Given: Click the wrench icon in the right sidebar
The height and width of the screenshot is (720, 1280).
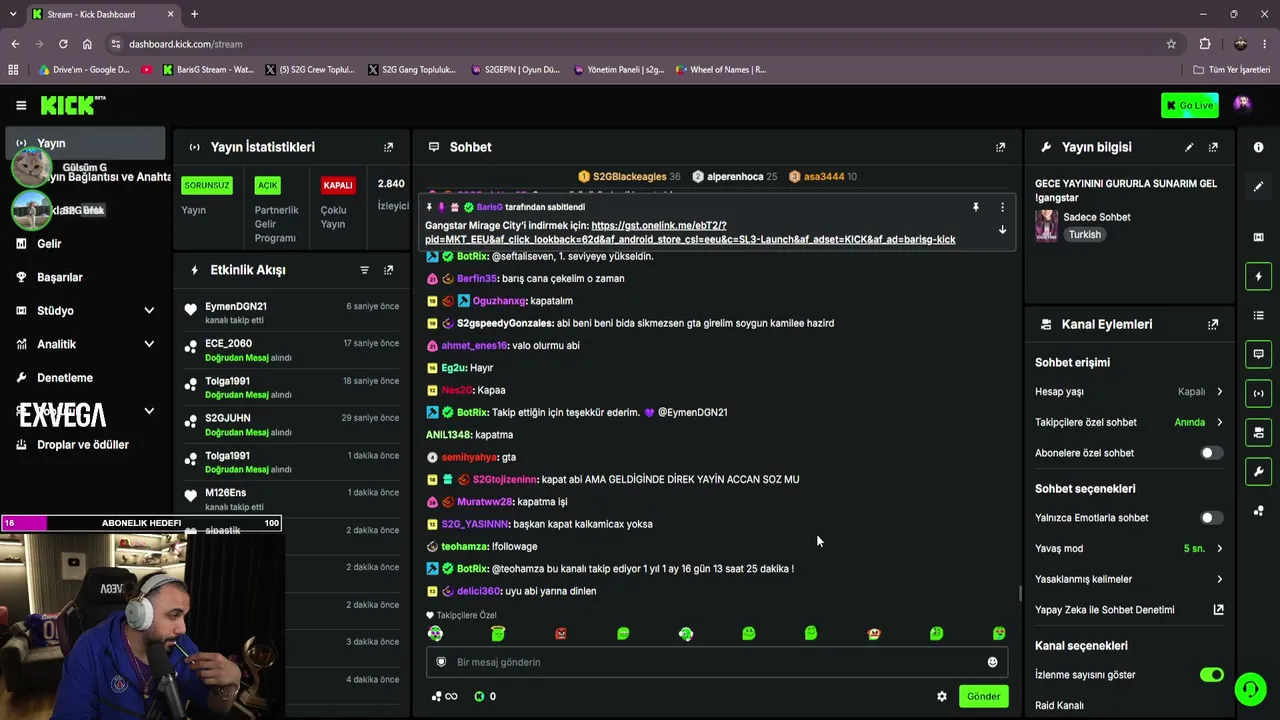Looking at the screenshot, I should [x=1258, y=471].
